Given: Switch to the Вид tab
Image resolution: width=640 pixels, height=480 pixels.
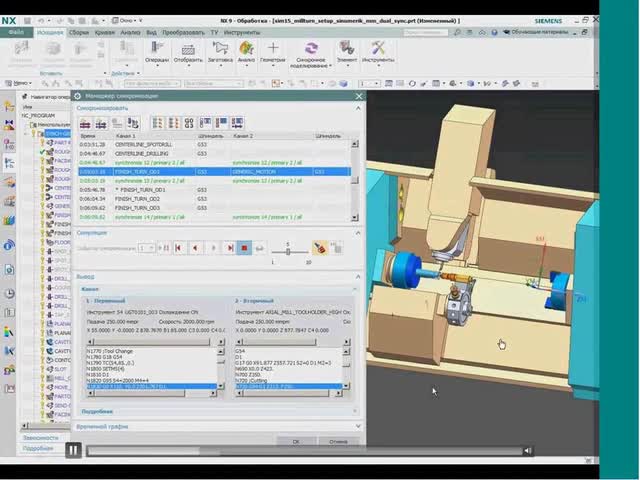Looking at the screenshot, I should [151, 32].
